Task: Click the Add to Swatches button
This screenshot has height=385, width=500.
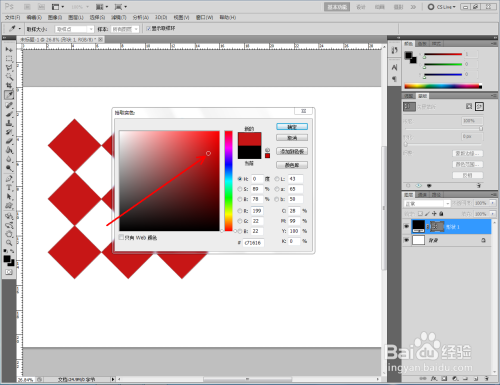Action: pyautogui.click(x=292, y=151)
